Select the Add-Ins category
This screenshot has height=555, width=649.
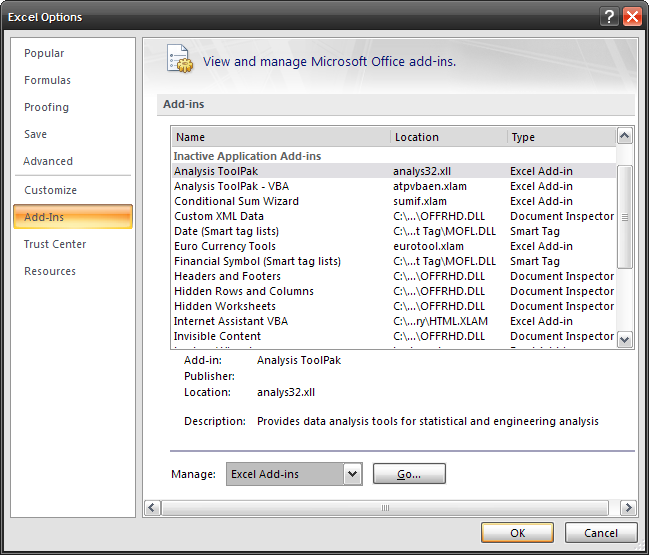tap(73, 216)
